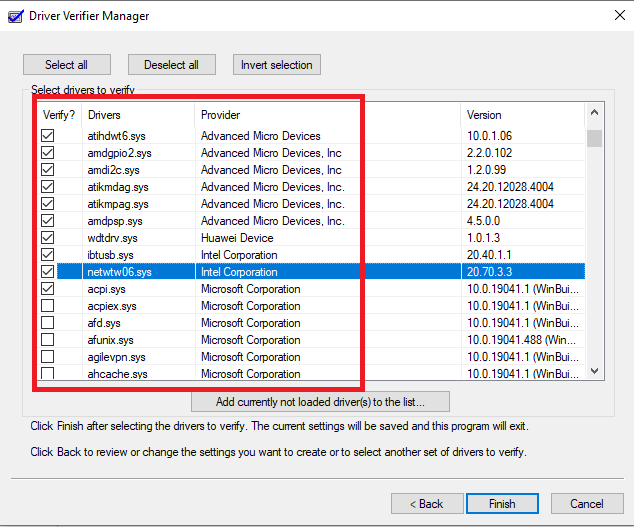Click the list scrollbar up arrow
634x527 pixels.
point(594,112)
